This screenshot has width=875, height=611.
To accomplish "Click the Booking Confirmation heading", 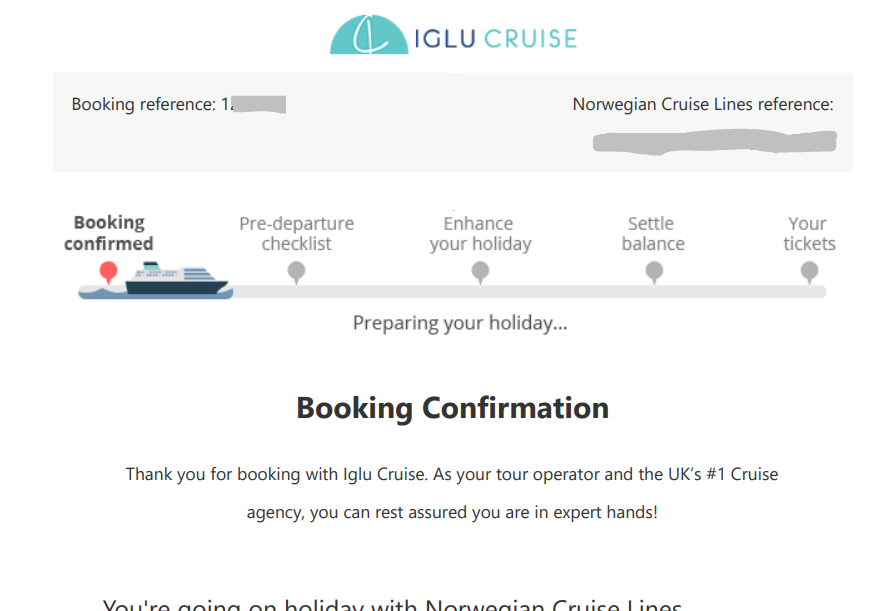I will point(453,408).
